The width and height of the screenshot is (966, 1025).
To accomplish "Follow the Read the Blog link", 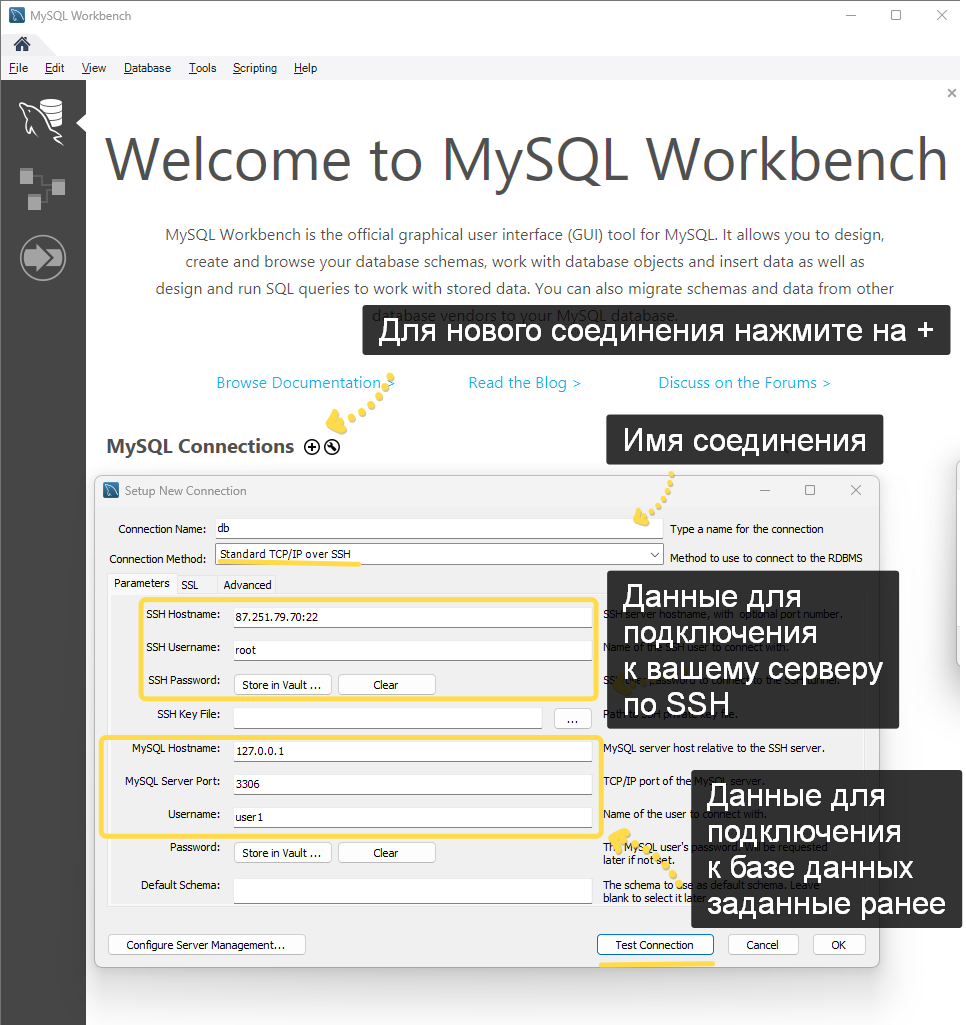I will (x=524, y=382).
